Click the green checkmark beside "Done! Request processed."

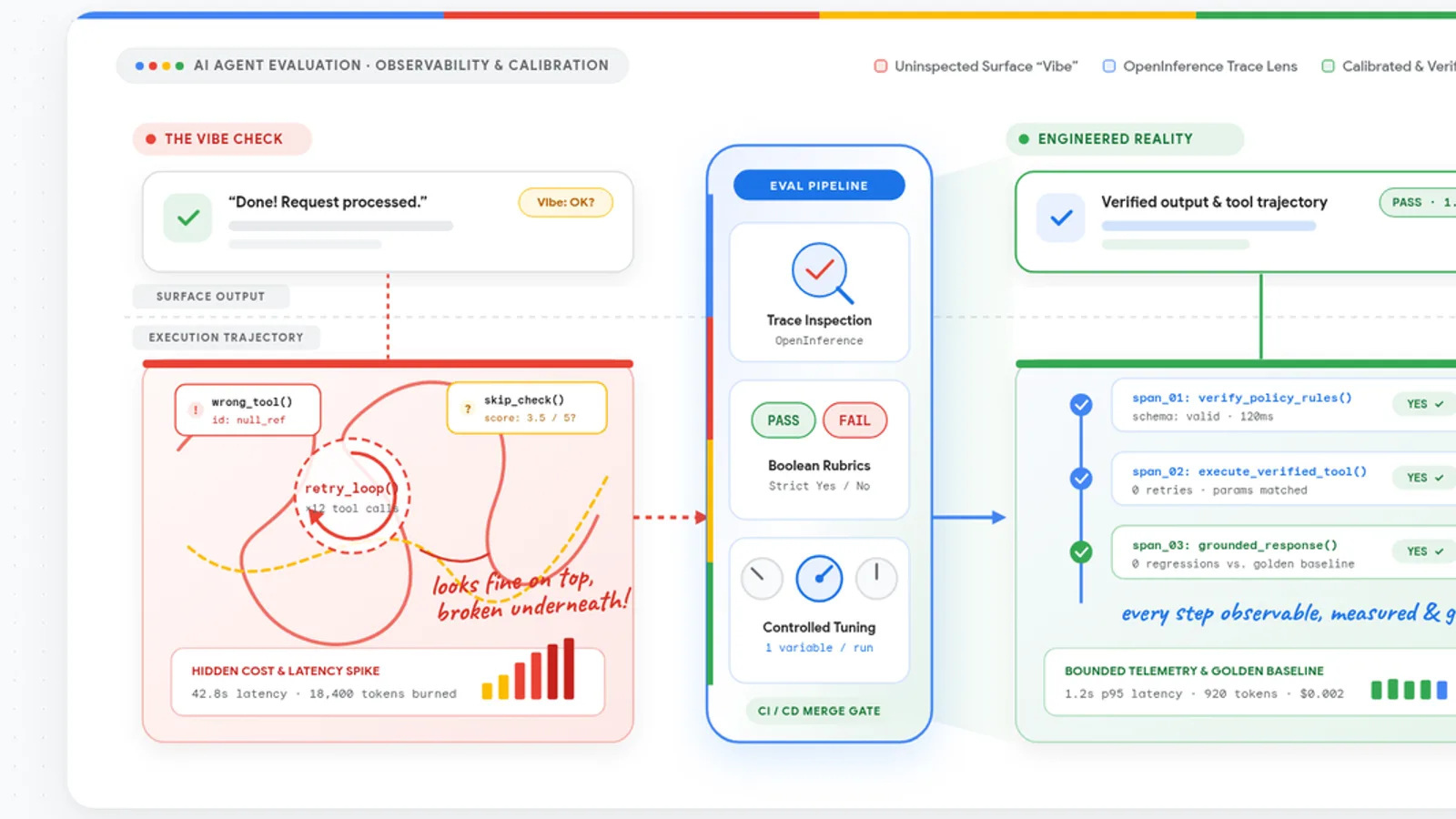188,217
